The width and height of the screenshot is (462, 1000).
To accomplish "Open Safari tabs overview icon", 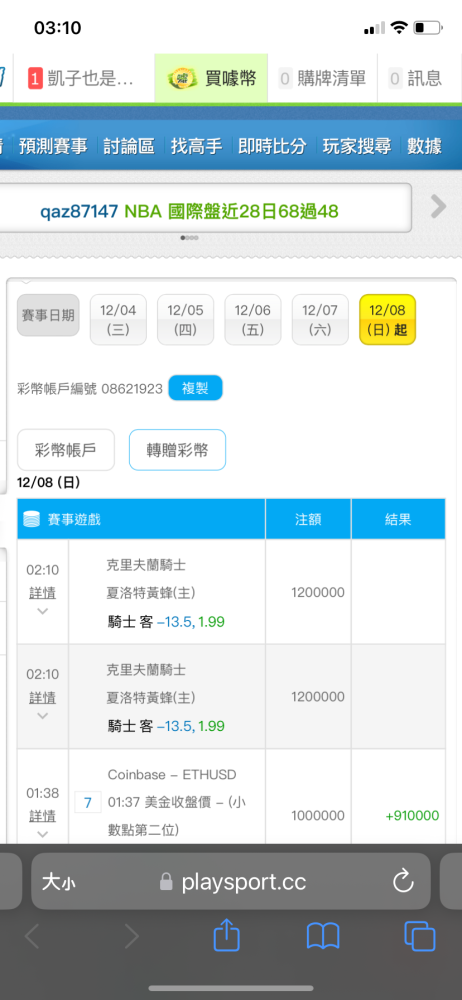I will (x=420, y=936).
